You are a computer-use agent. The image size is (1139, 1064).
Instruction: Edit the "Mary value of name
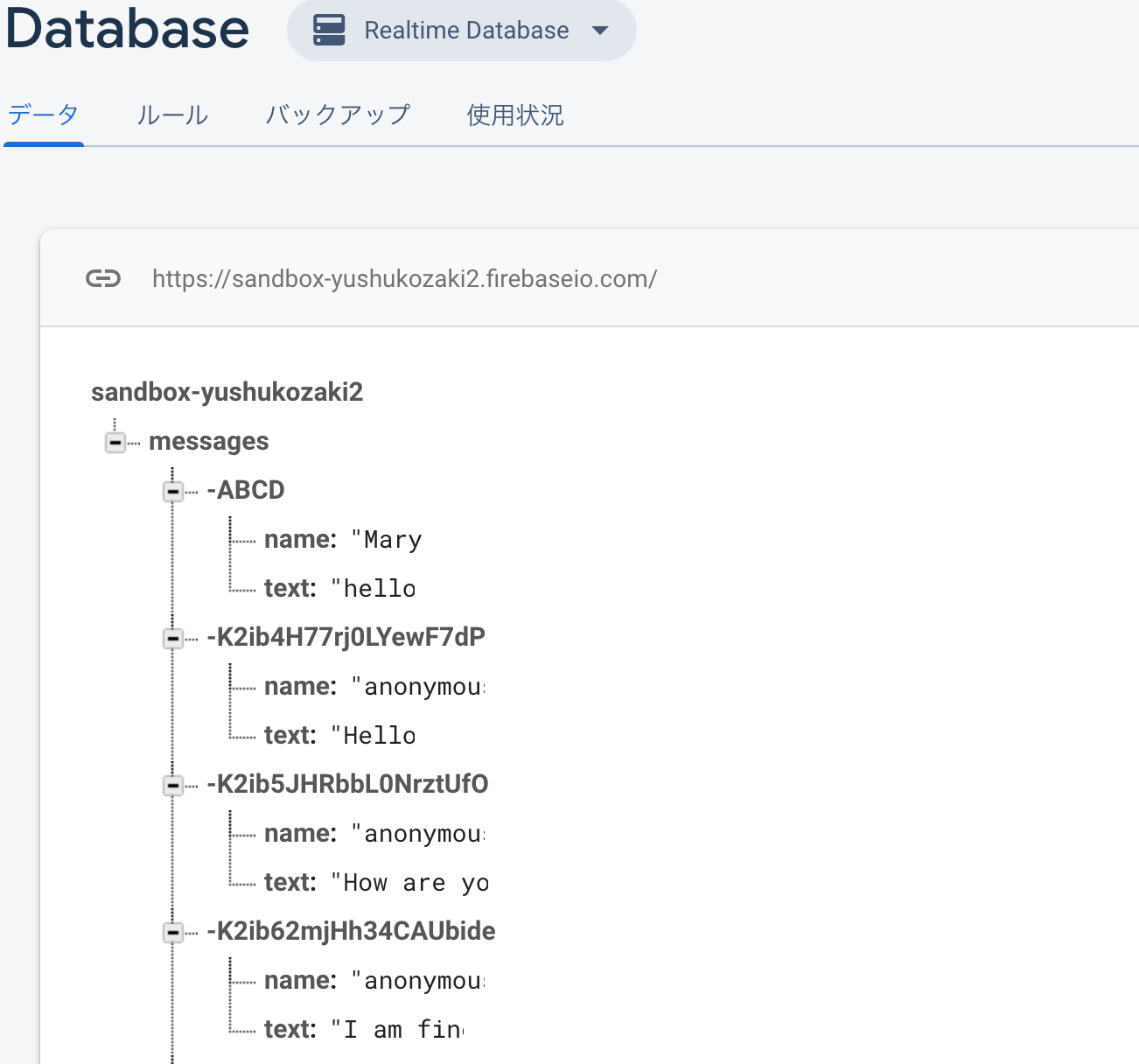(x=387, y=540)
